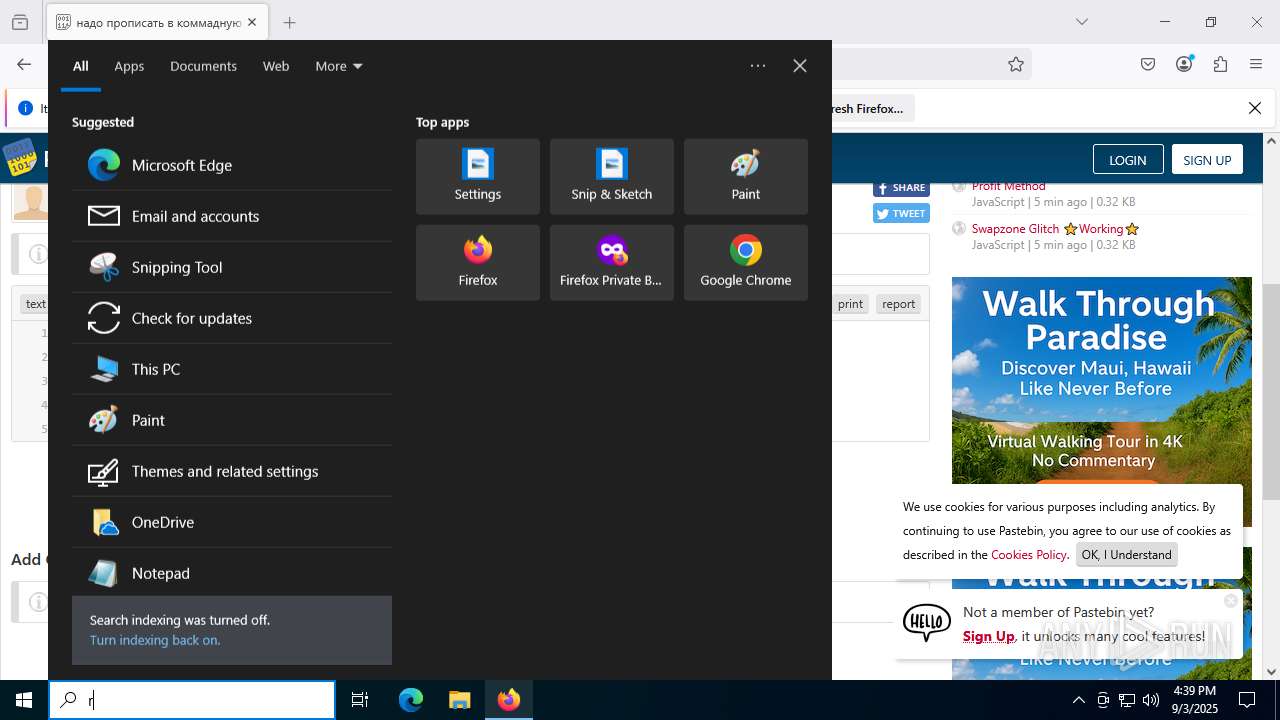
Task: Dismiss the Refresh Firefox notification bar
Action: click(x=1255, y=108)
